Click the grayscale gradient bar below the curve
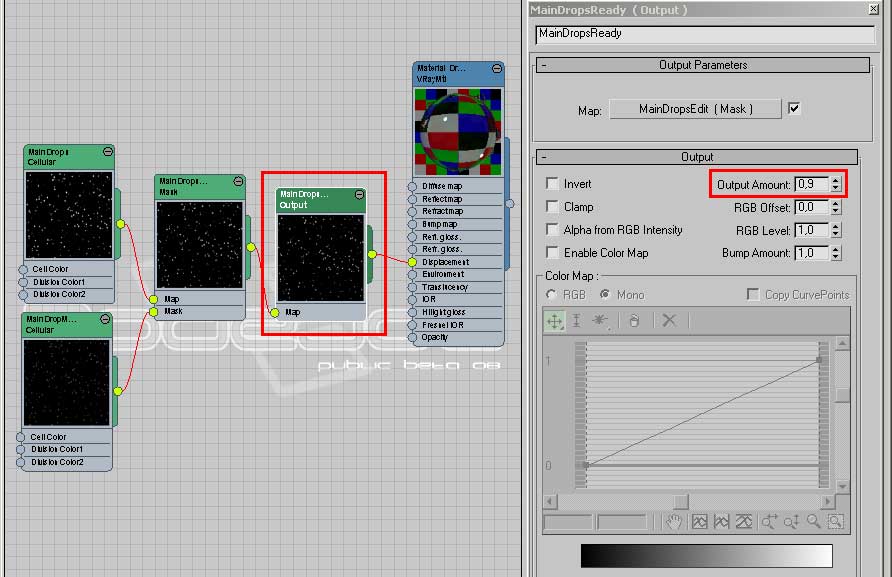Screen dimensions: 892x577 pos(706,556)
